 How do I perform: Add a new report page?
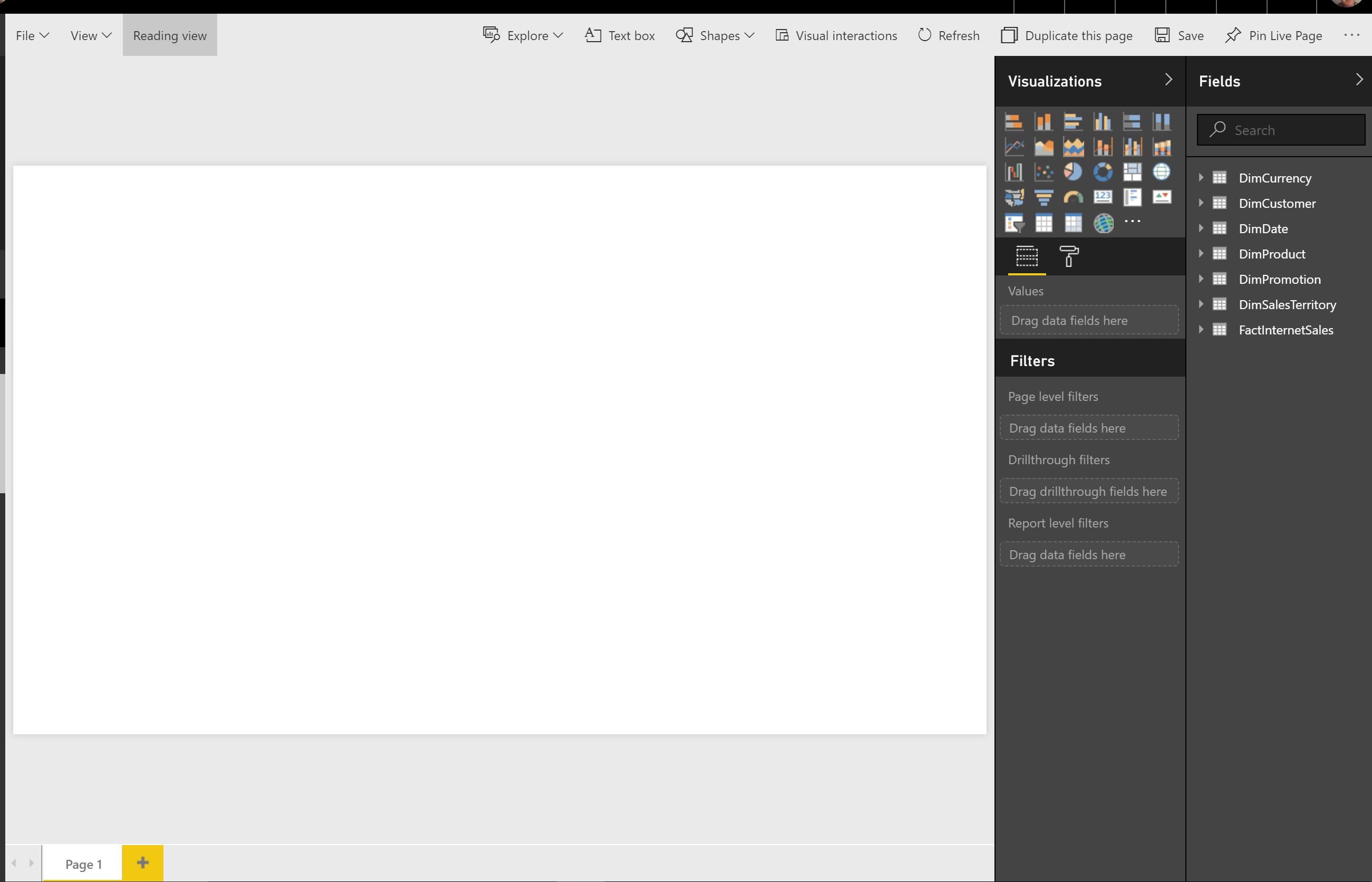[142, 862]
